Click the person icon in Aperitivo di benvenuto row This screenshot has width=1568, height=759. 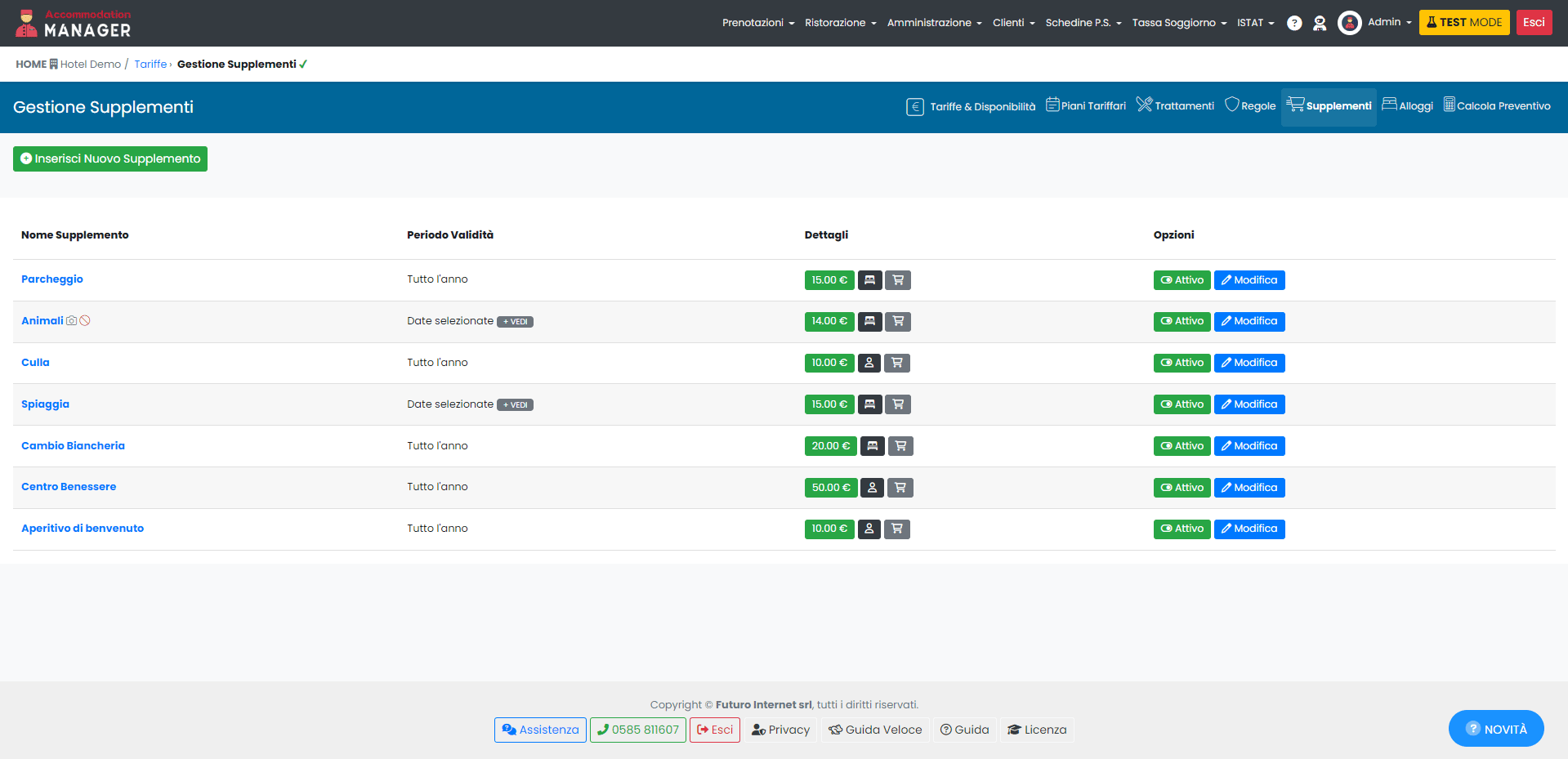869,529
